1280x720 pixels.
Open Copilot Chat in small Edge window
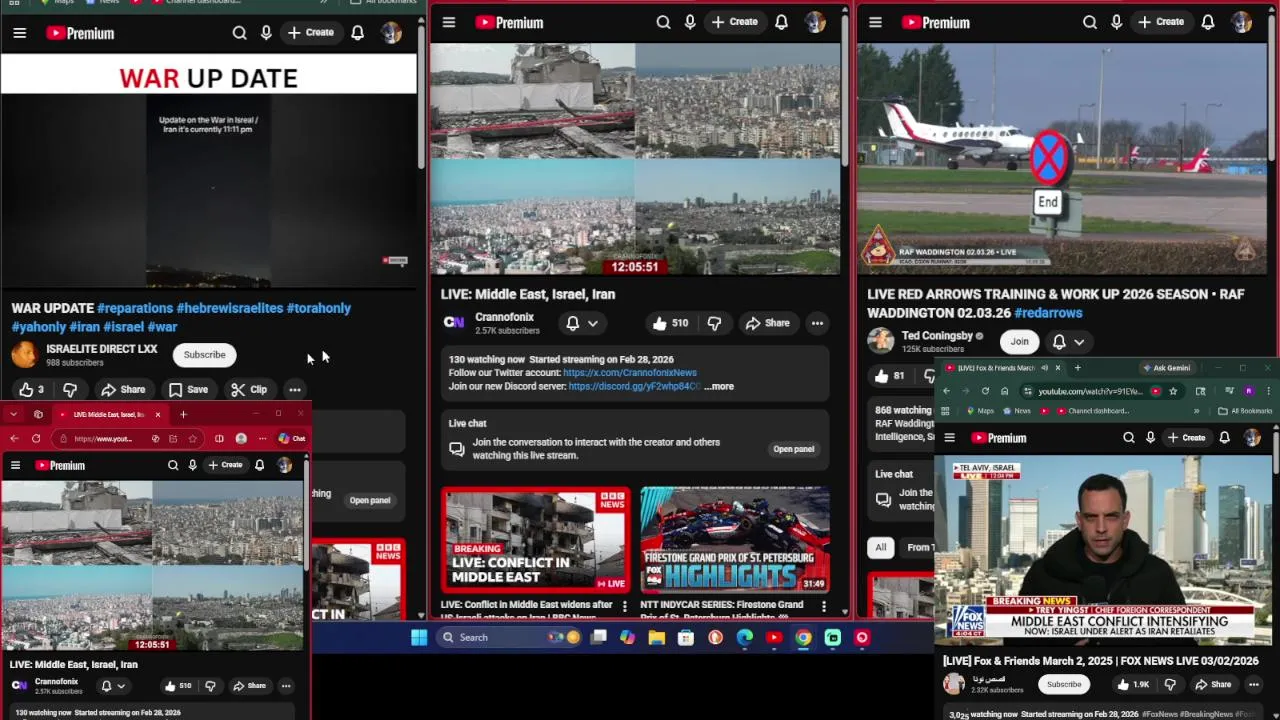292,439
